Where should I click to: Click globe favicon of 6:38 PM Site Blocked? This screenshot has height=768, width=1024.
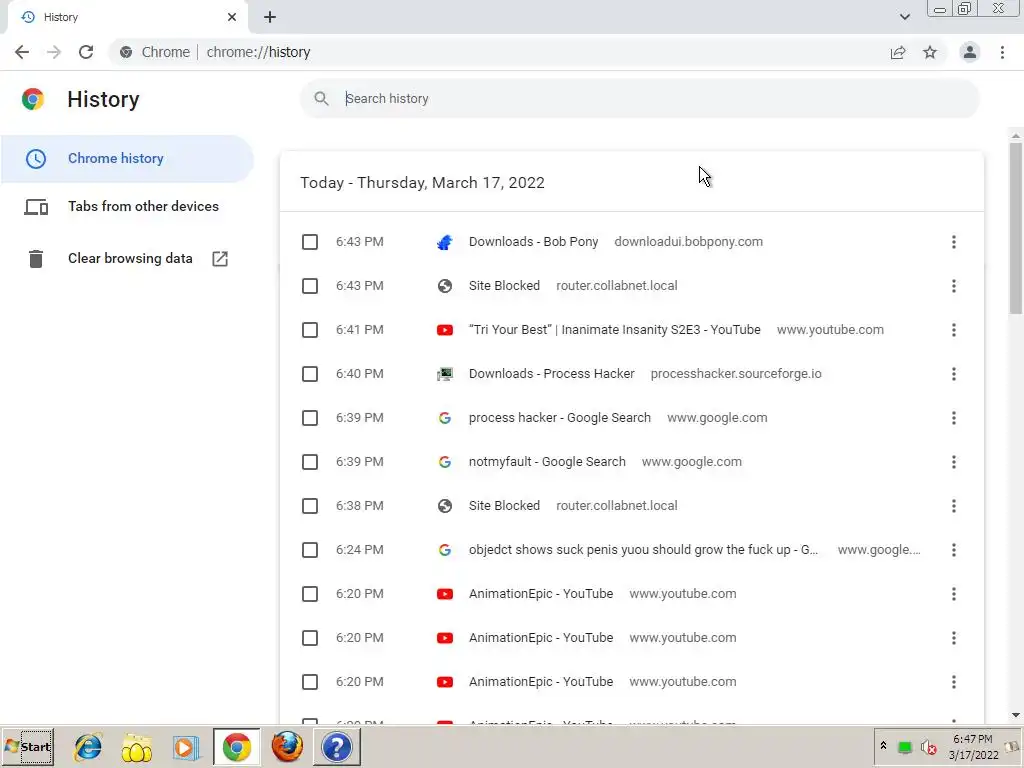click(x=445, y=506)
